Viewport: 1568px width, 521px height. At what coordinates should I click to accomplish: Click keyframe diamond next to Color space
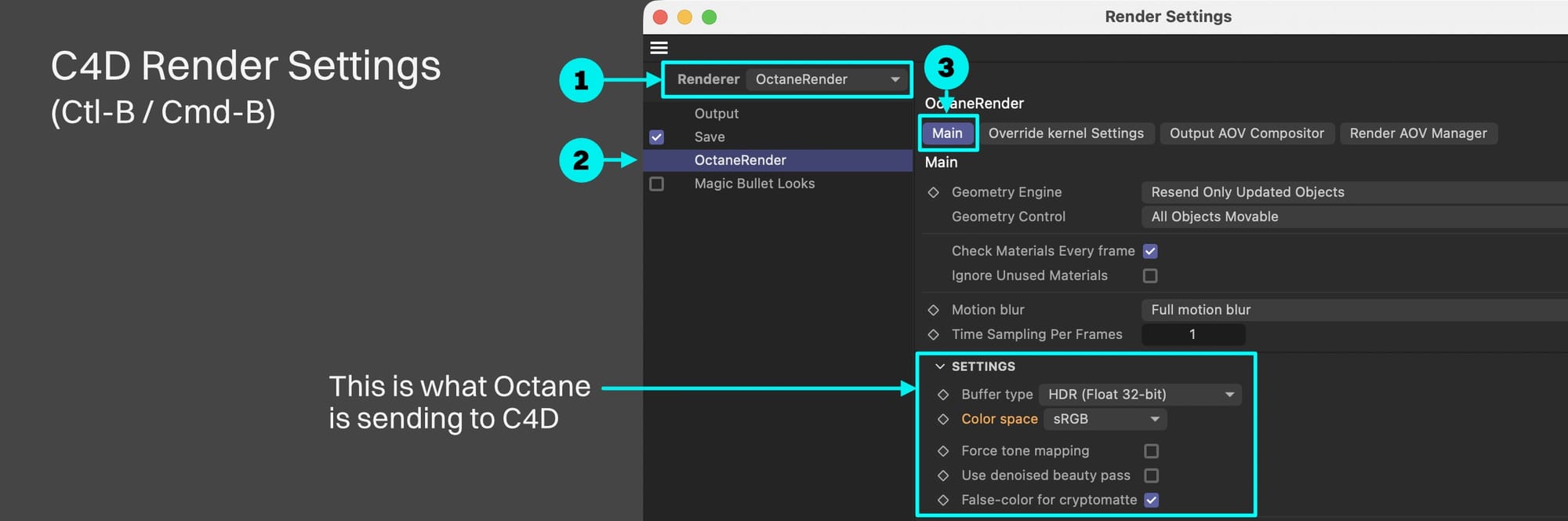pos(943,419)
